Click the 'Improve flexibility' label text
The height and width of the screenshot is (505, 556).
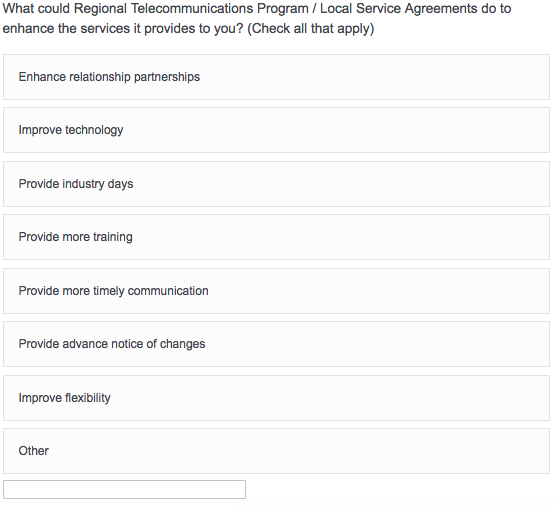(x=65, y=398)
